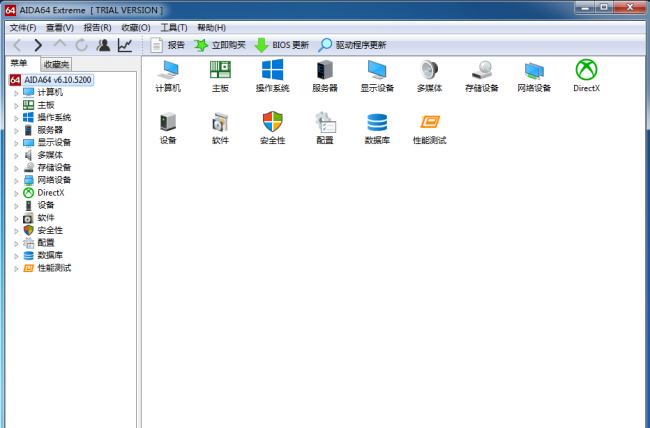Open the 数据库 database icon in main pane
The image size is (650, 428).
tap(377, 128)
